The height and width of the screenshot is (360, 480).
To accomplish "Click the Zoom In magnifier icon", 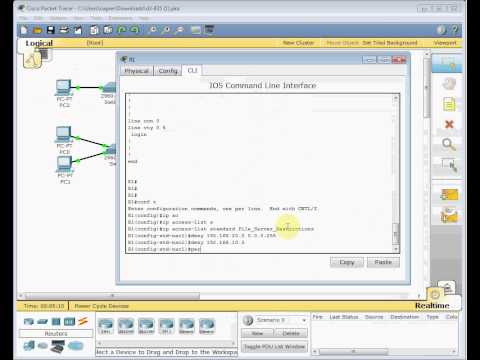I will pos(152,31).
